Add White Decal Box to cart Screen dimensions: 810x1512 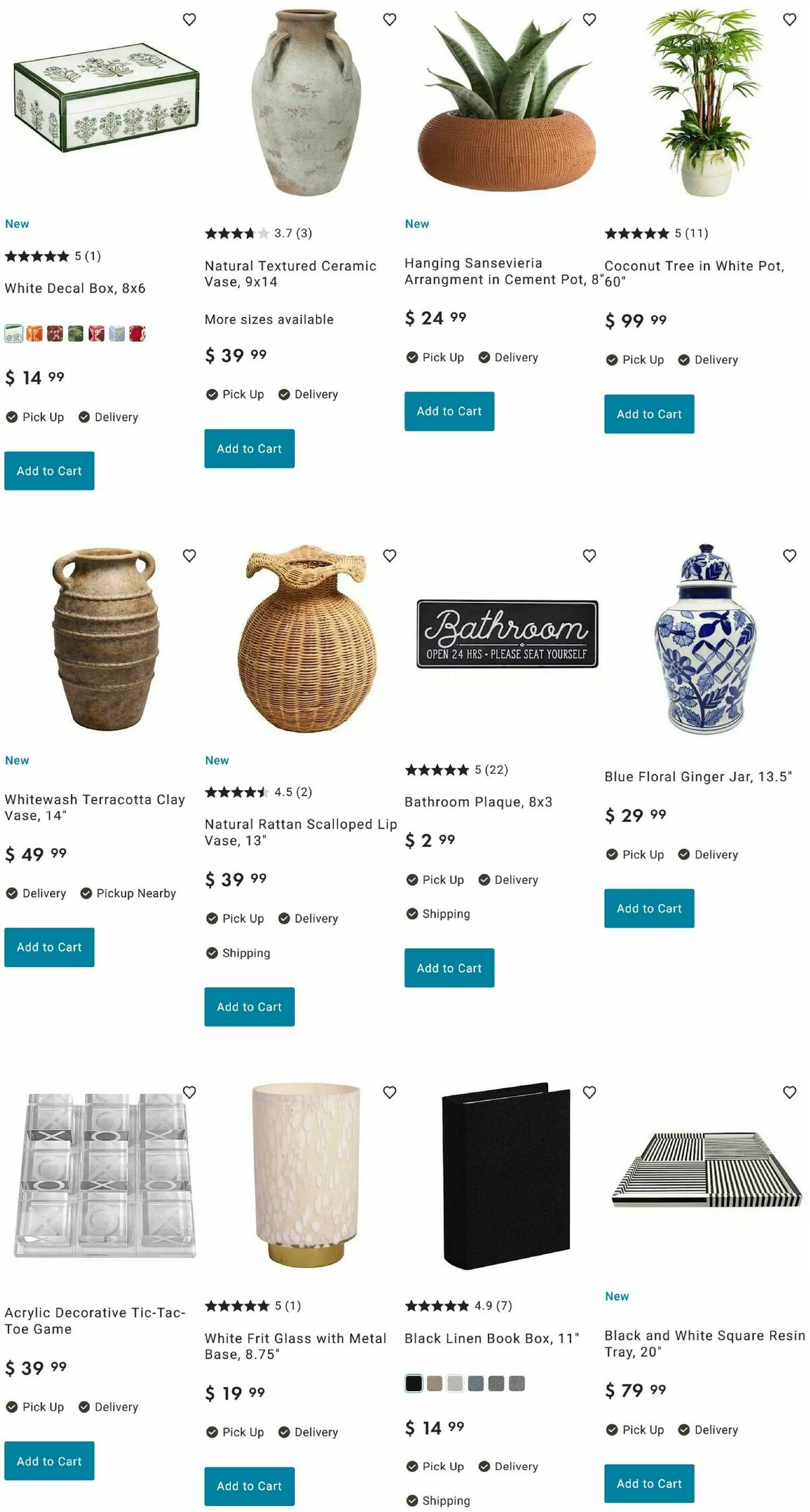pos(49,471)
